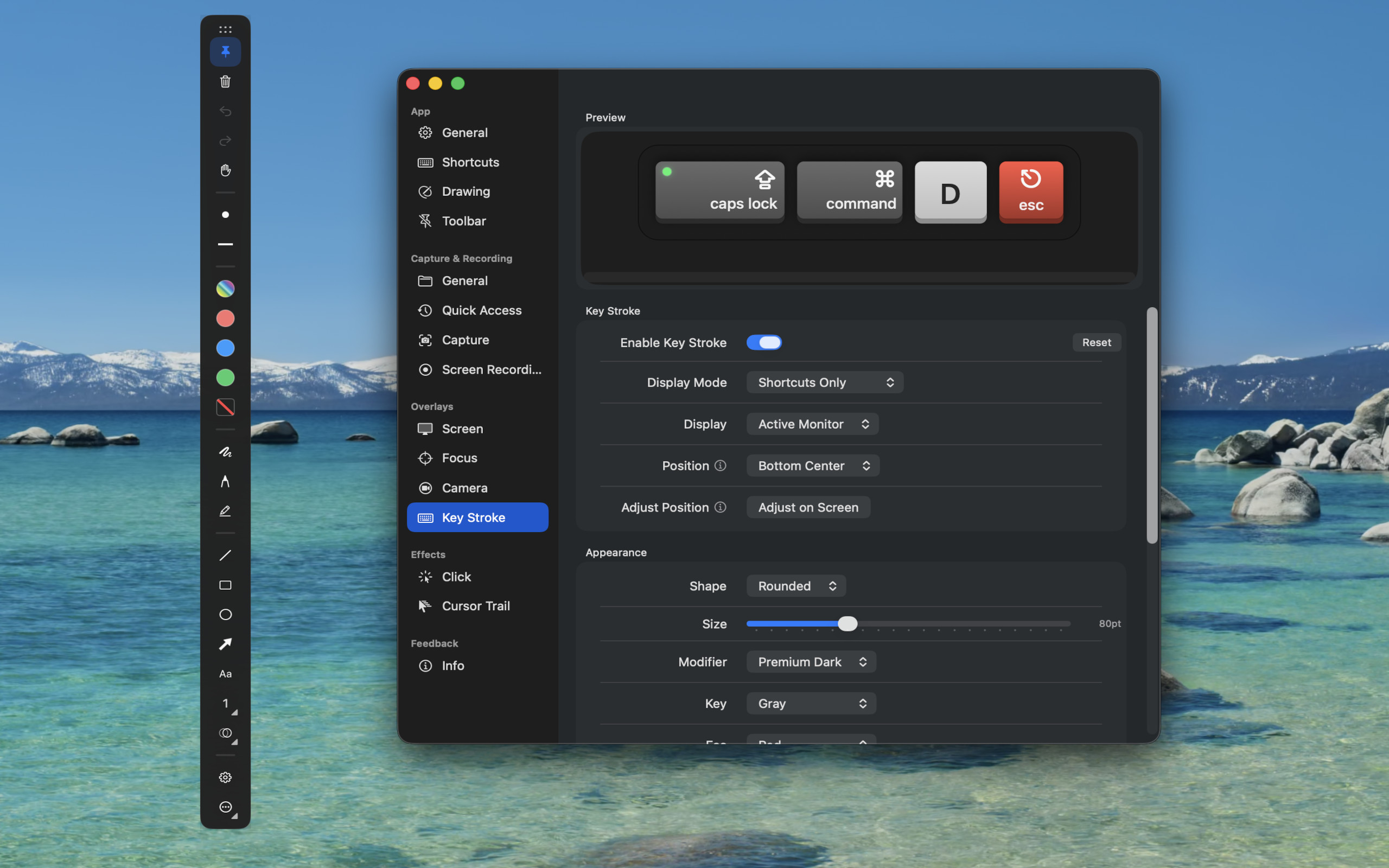Viewport: 1389px width, 868px height.
Task: Pick the red color swatch
Action: coord(225,318)
